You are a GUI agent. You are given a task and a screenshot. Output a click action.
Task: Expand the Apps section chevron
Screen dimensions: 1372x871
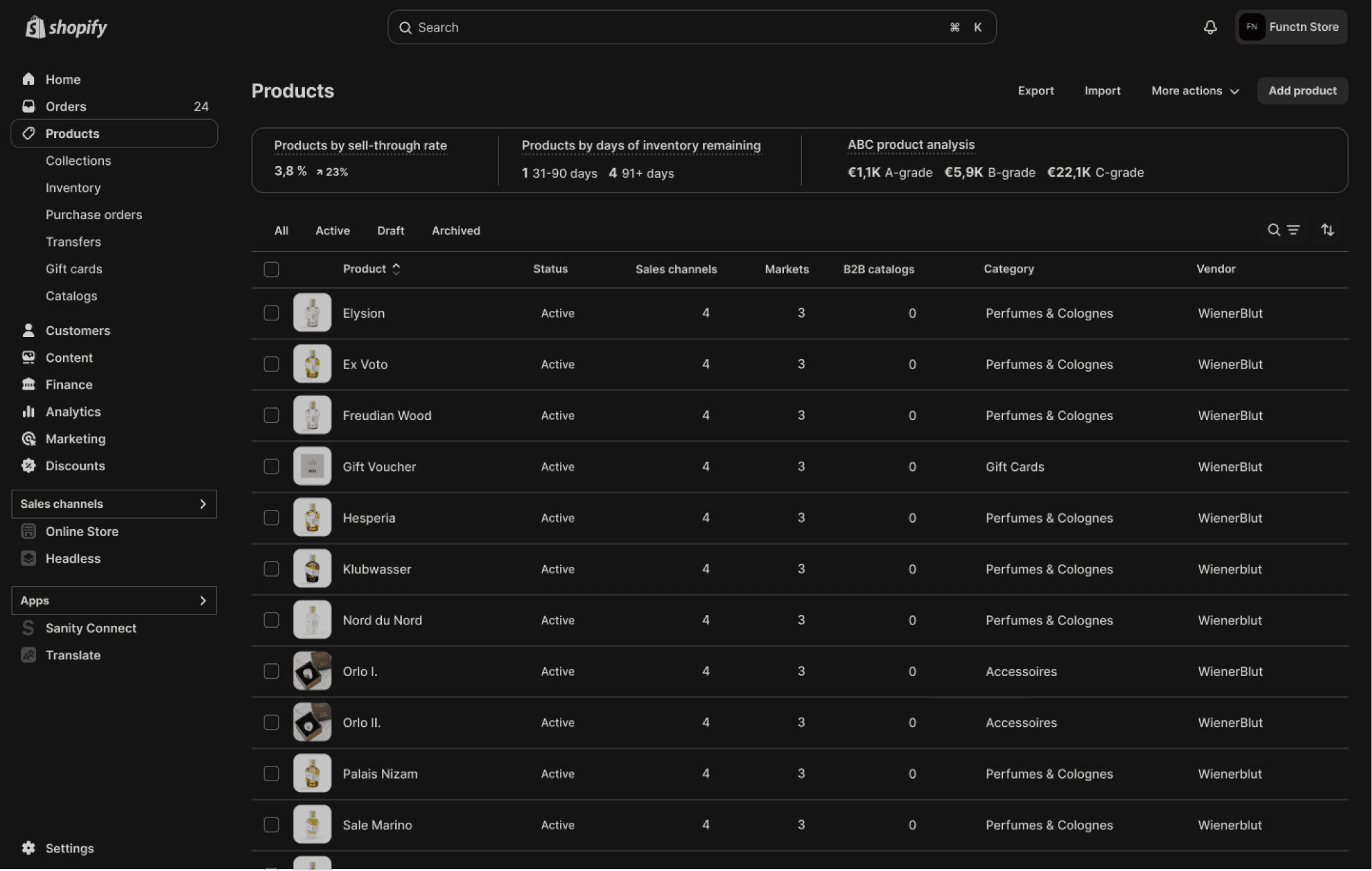(203, 600)
